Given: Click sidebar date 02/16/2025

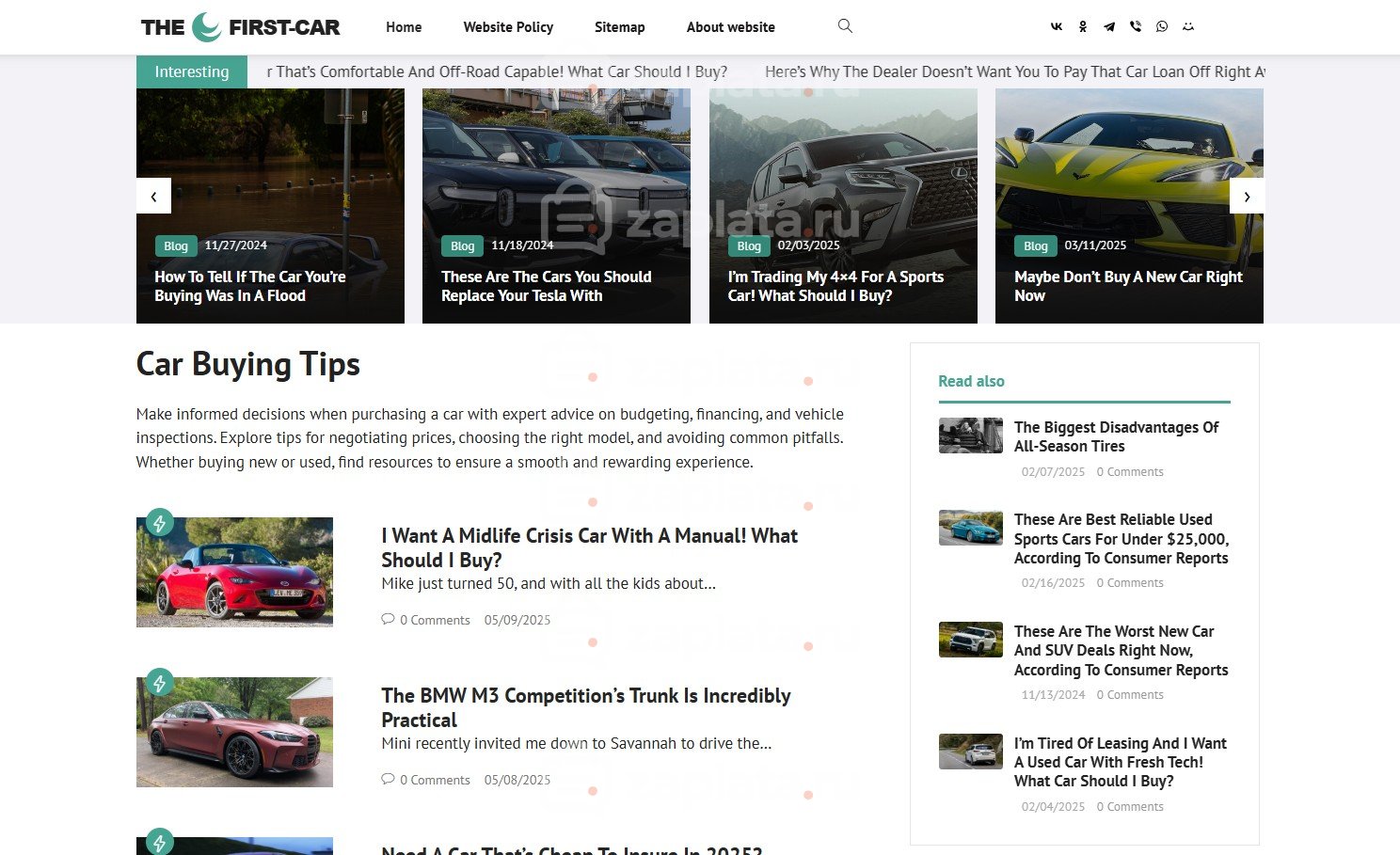Looking at the screenshot, I should pos(1053,583).
